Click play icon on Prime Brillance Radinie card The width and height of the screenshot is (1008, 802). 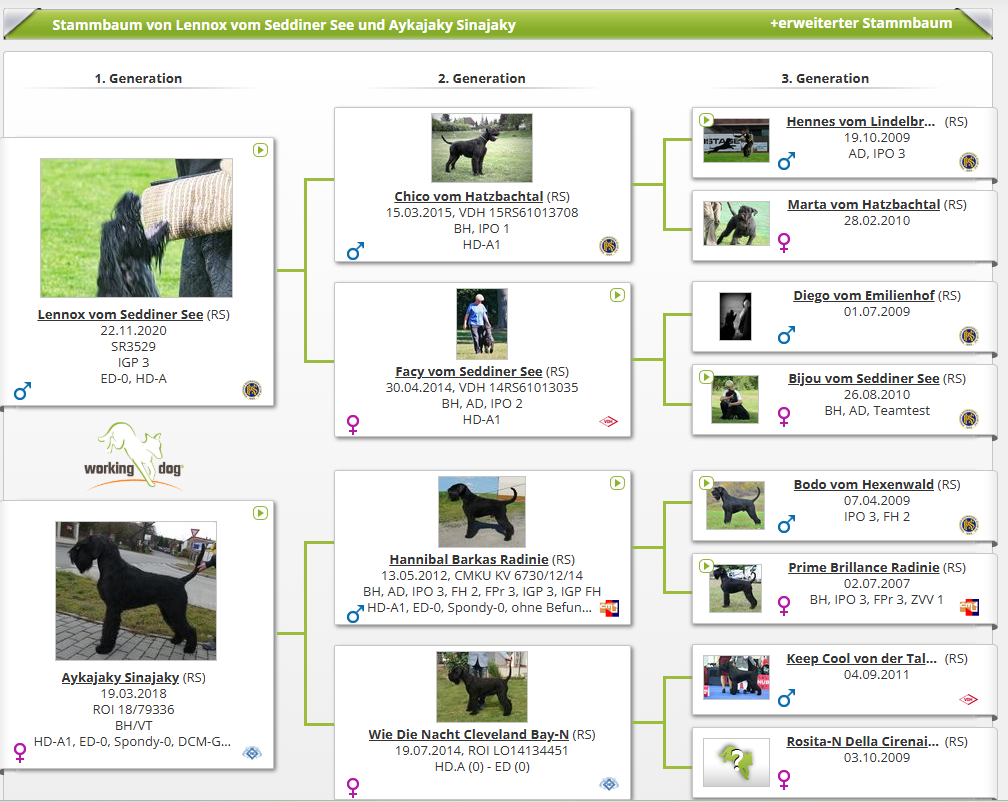click(706, 566)
